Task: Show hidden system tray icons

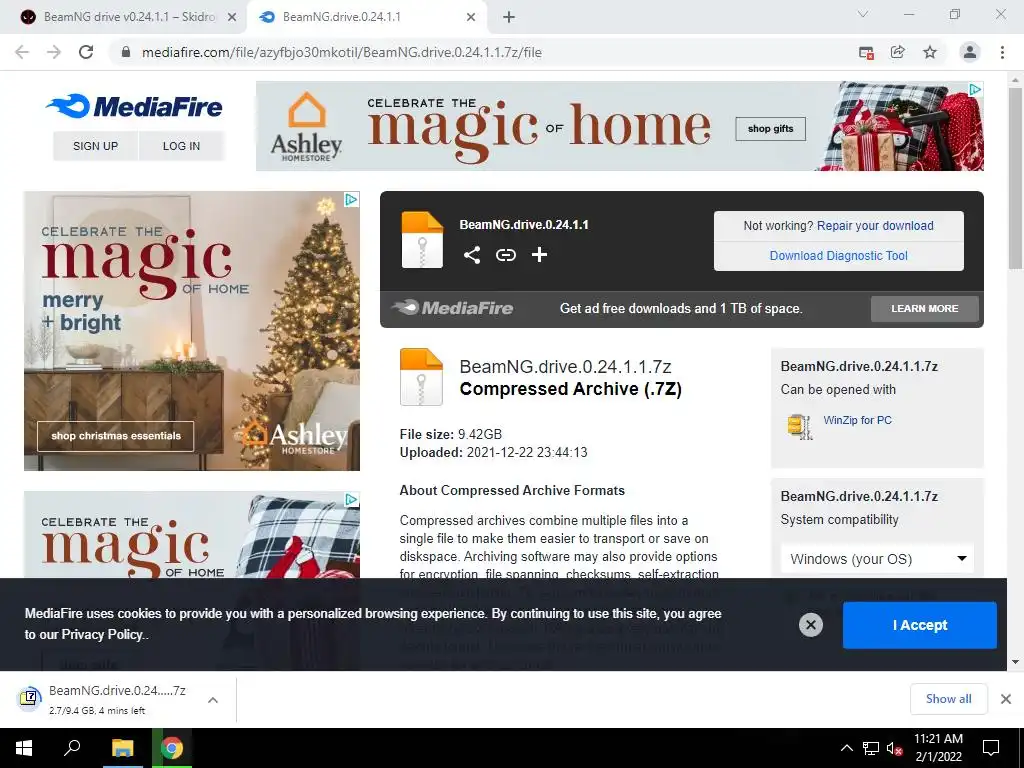Action: pyautogui.click(x=846, y=748)
